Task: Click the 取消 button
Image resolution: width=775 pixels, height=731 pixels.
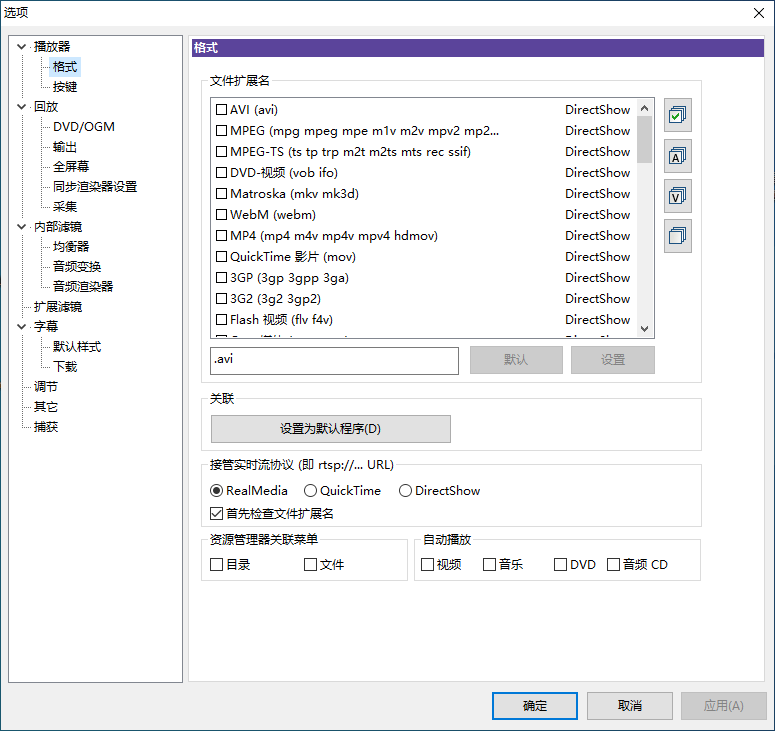Action: click(630, 706)
